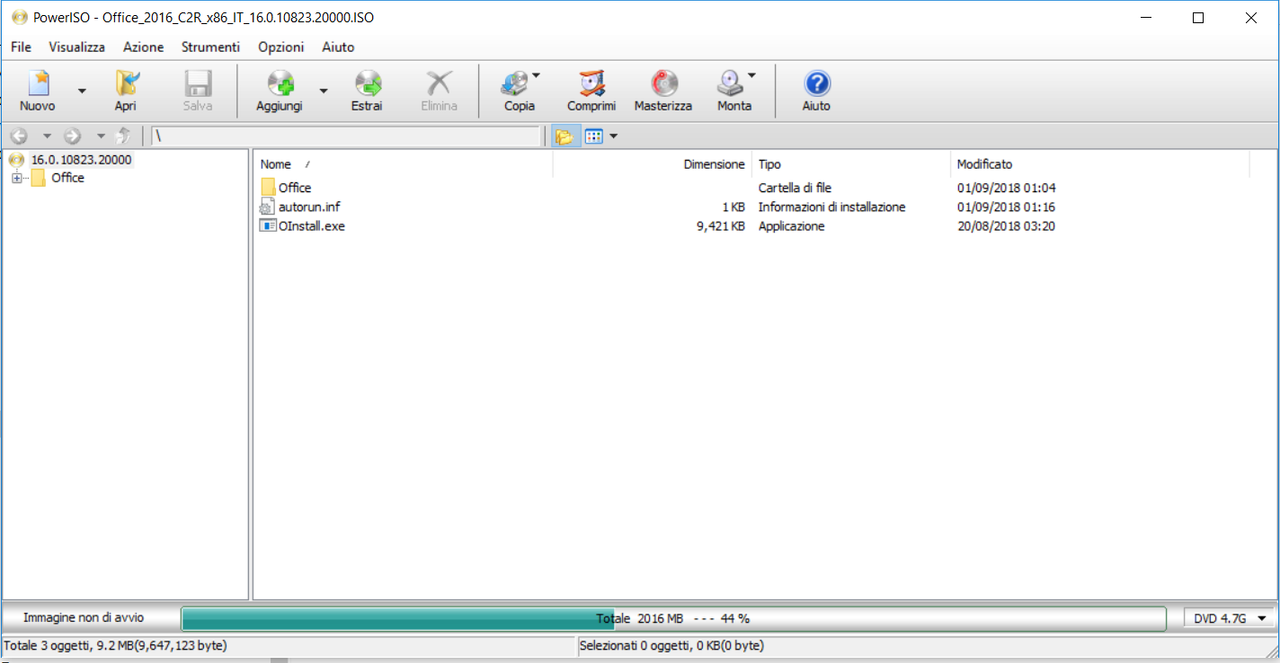Screen dimensions: 1280x663
Task: Click the Back navigation arrow
Action: (19, 136)
